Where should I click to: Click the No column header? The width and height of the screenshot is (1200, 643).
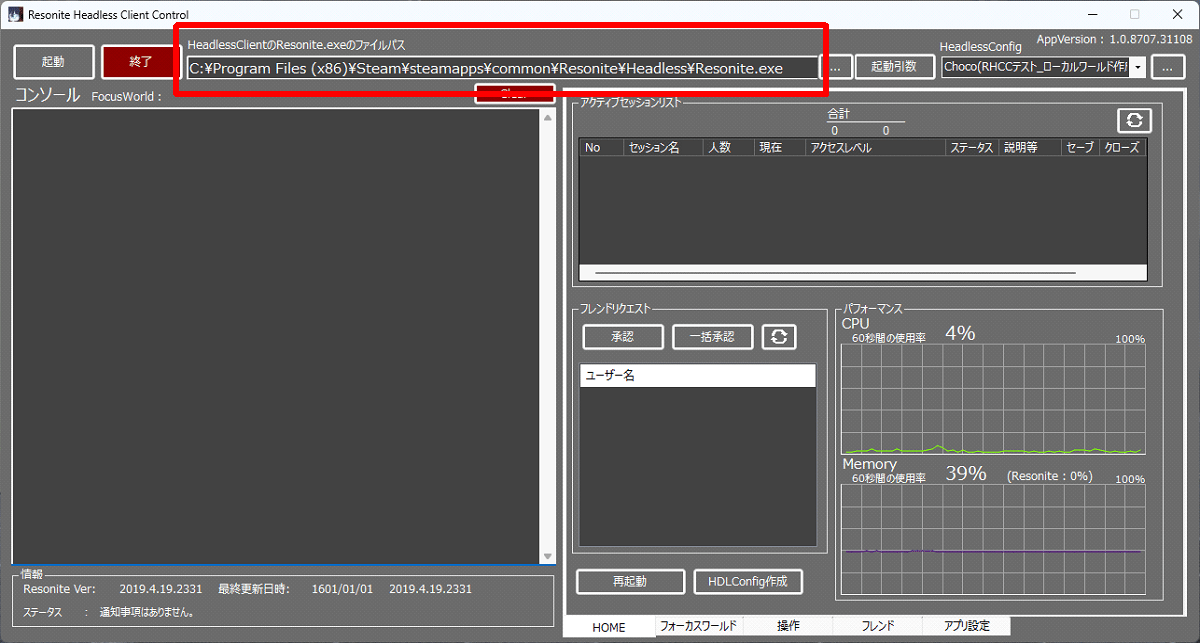[x=600, y=147]
